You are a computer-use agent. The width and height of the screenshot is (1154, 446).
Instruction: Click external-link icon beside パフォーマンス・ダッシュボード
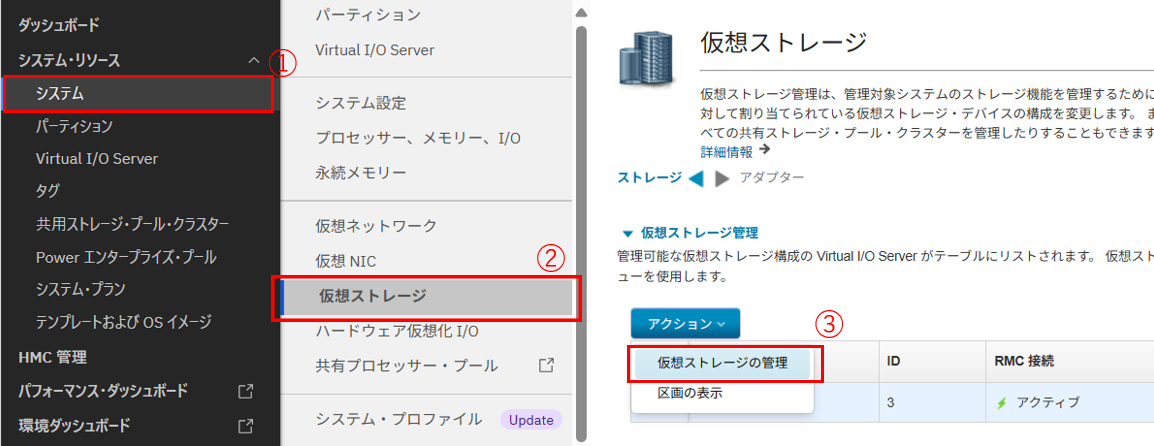pos(247,390)
